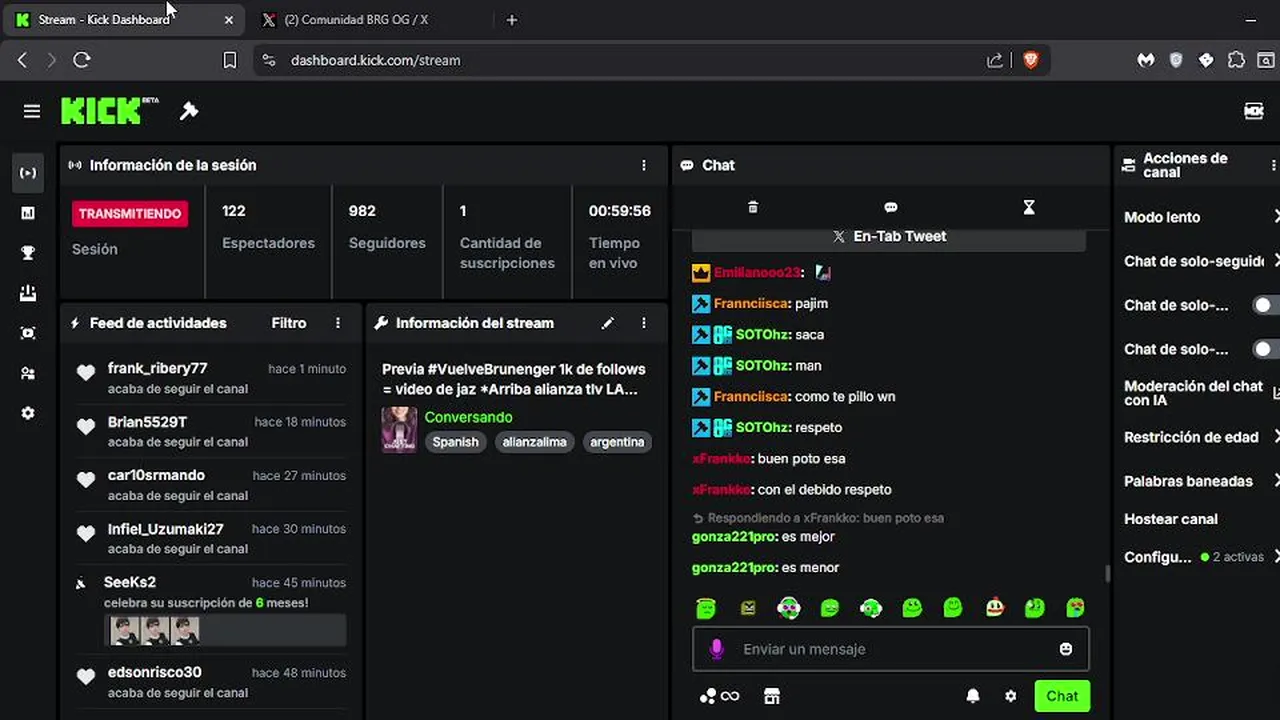Click the alianzalima tag

[535, 442]
